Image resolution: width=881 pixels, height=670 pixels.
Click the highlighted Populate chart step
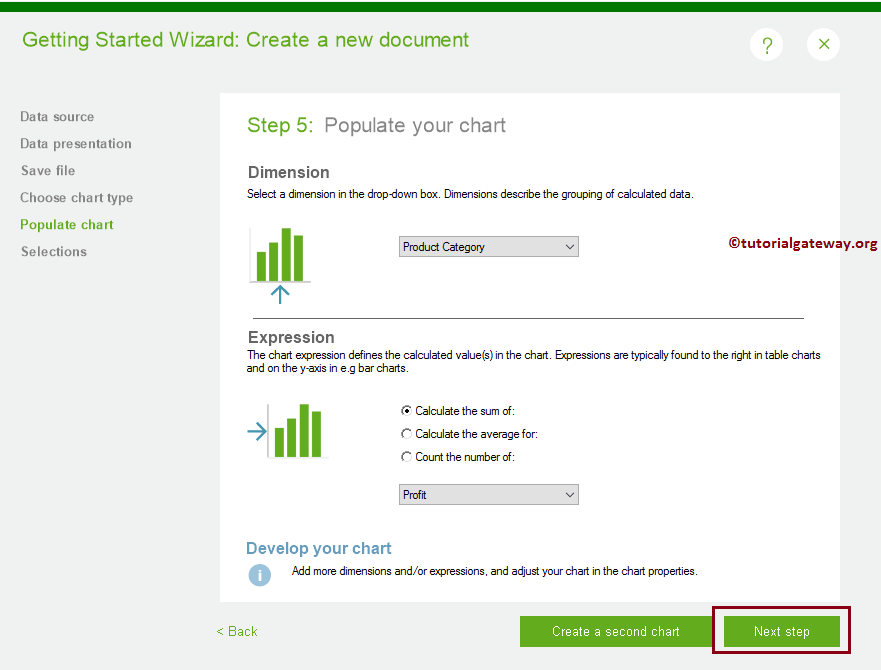tap(66, 224)
